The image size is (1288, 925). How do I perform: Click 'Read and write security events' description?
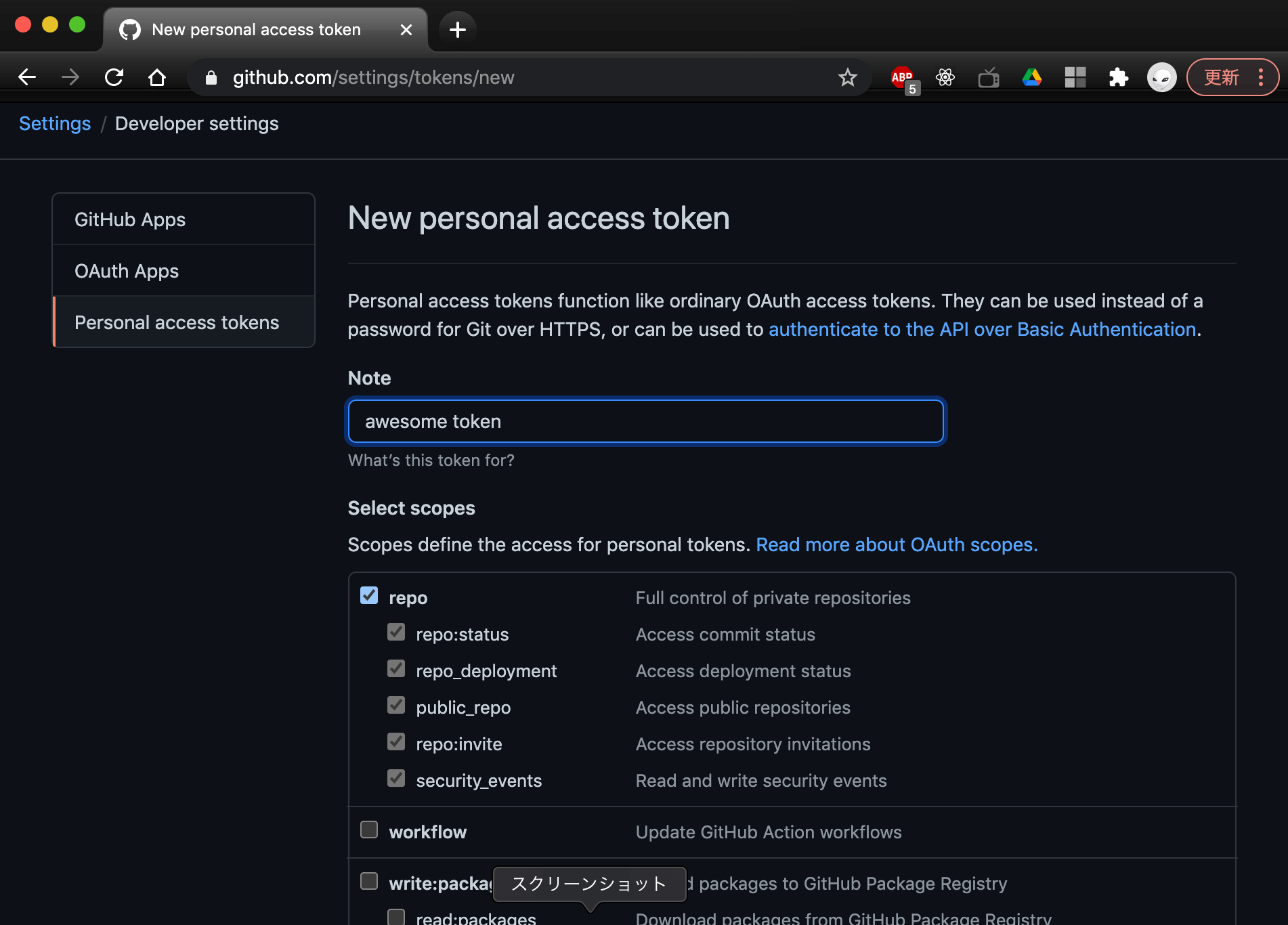tap(761, 781)
